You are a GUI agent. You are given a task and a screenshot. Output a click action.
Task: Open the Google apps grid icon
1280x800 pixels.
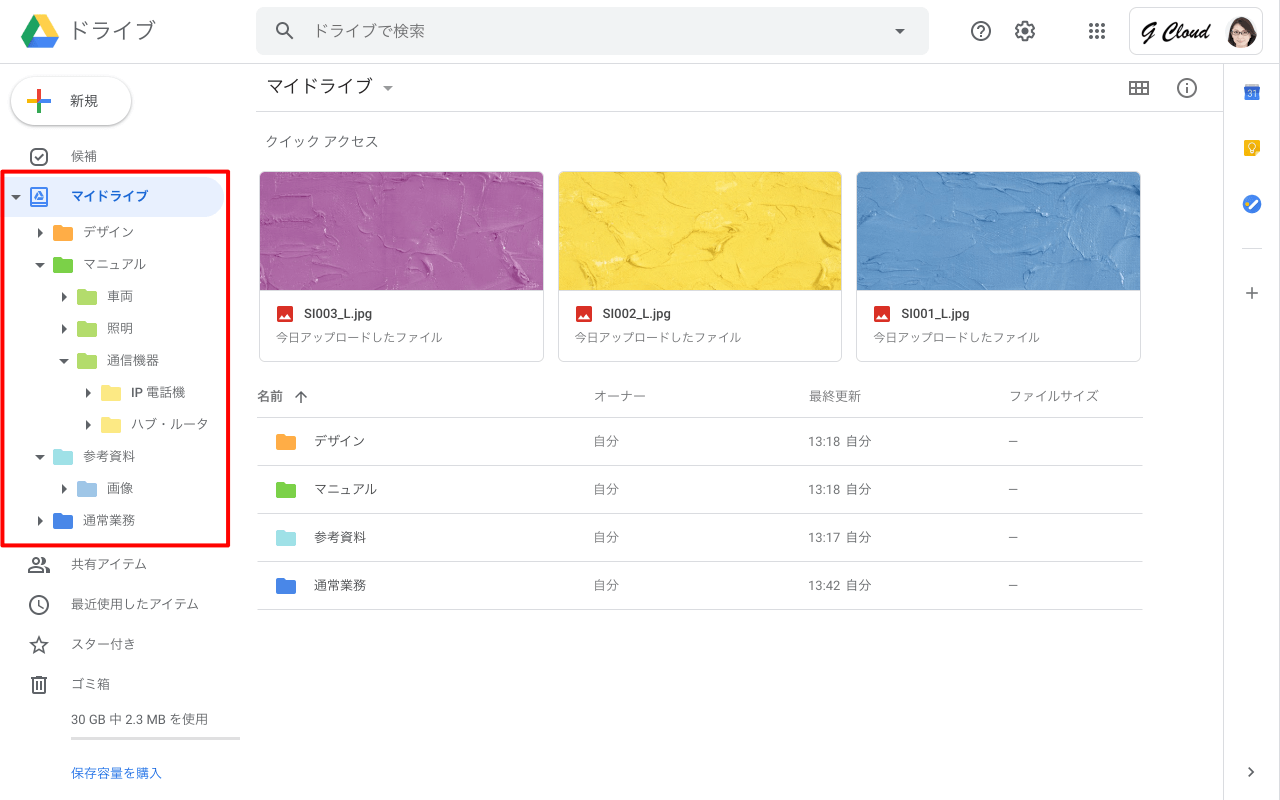1097,31
